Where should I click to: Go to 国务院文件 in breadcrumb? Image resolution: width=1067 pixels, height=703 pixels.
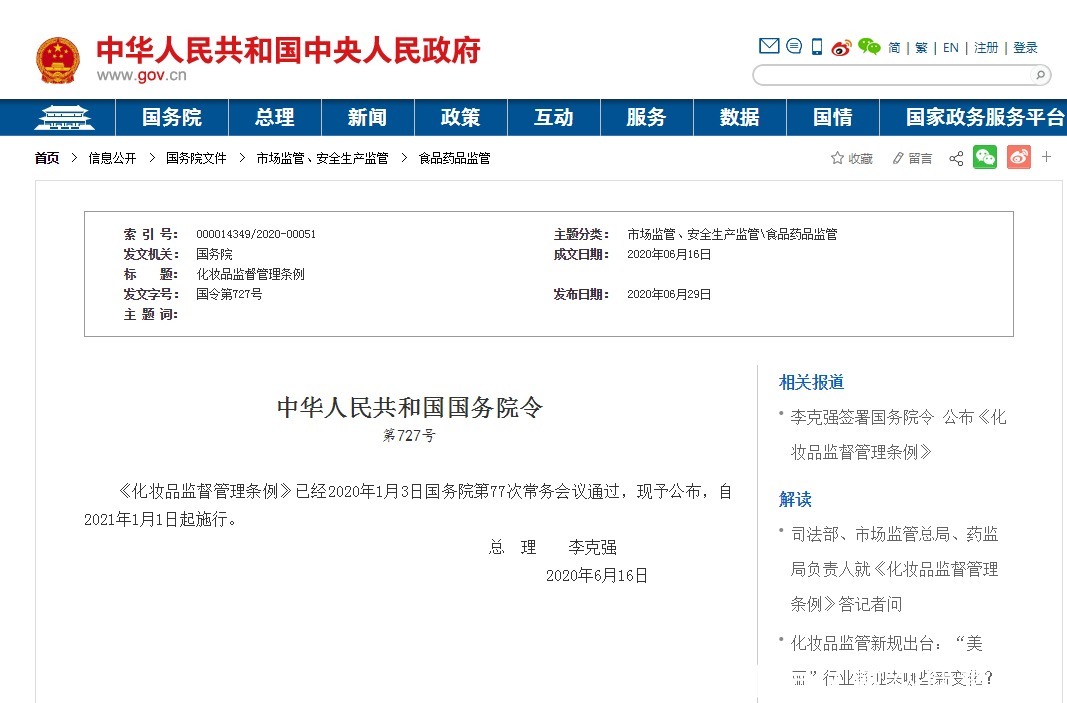click(x=196, y=159)
